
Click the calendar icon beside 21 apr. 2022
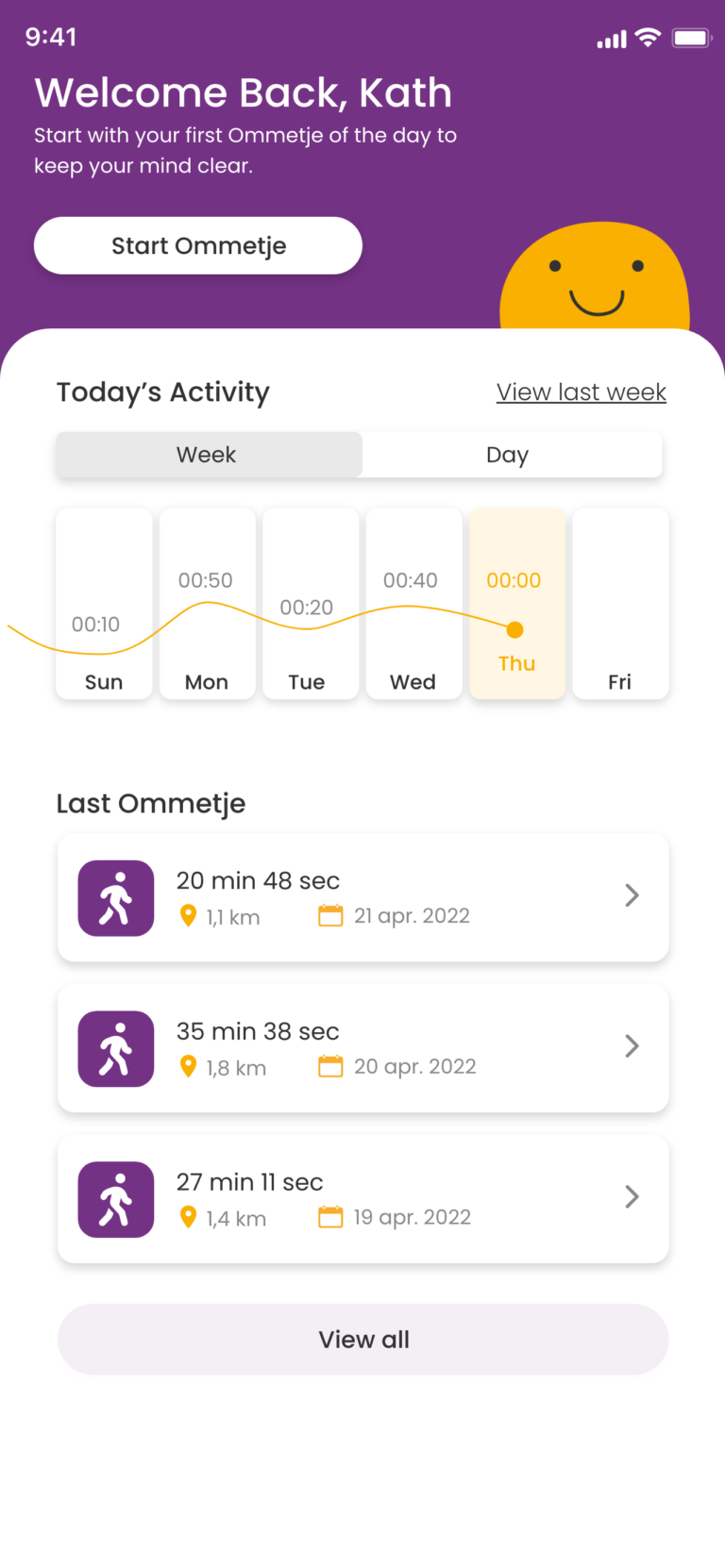pos(330,915)
